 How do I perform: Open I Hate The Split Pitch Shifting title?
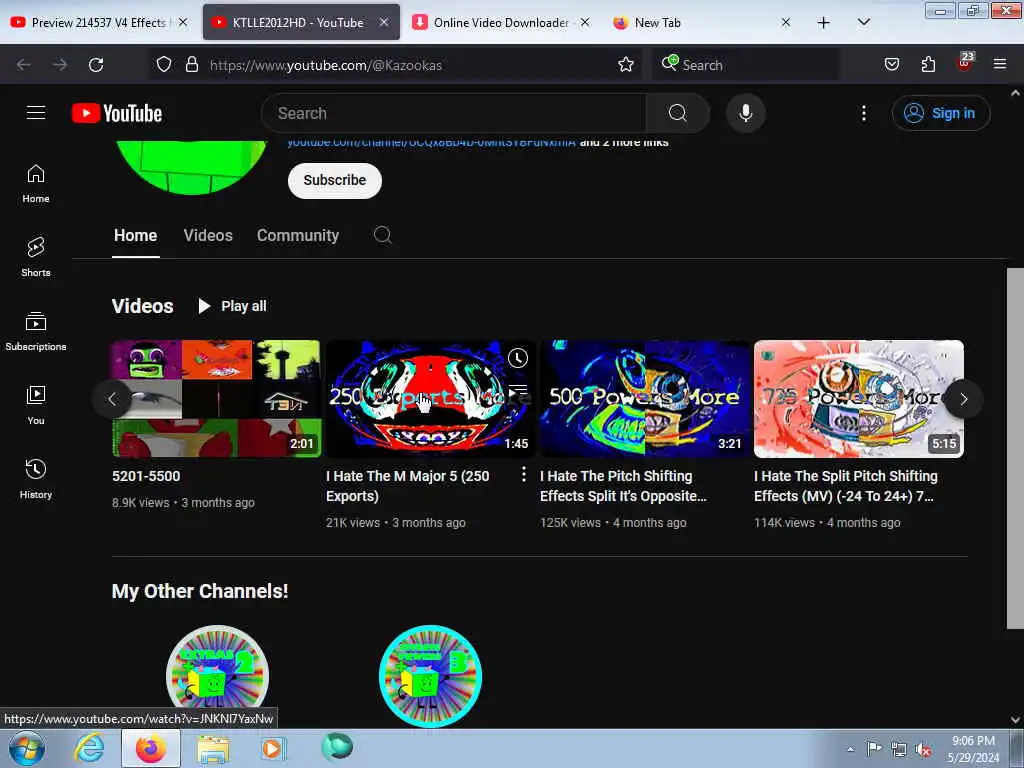pyautogui.click(x=845, y=486)
